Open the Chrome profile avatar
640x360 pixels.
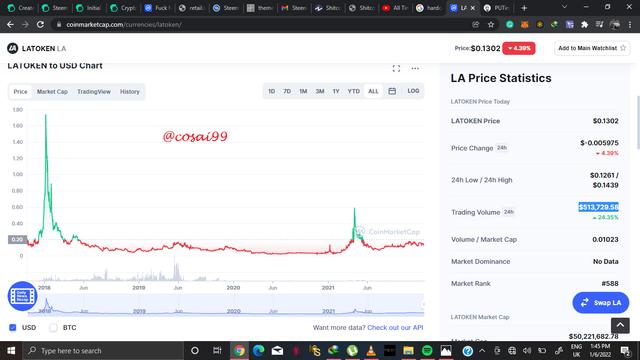pyautogui.click(x=615, y=24)
